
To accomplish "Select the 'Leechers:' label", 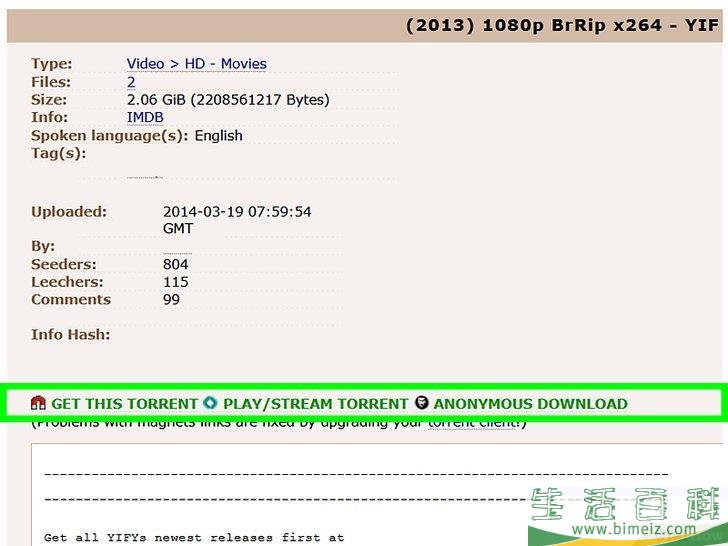I will point(67,282).
